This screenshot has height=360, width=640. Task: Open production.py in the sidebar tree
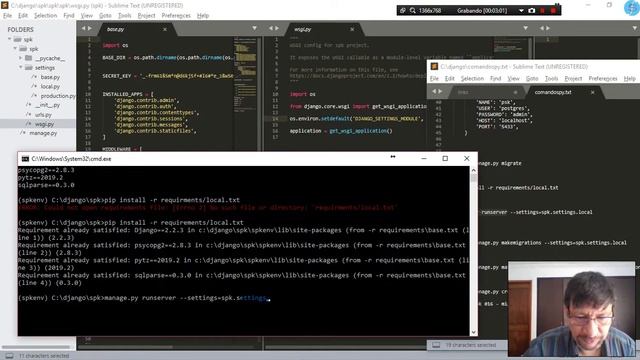pyautogui.click(x=58, y=96)
